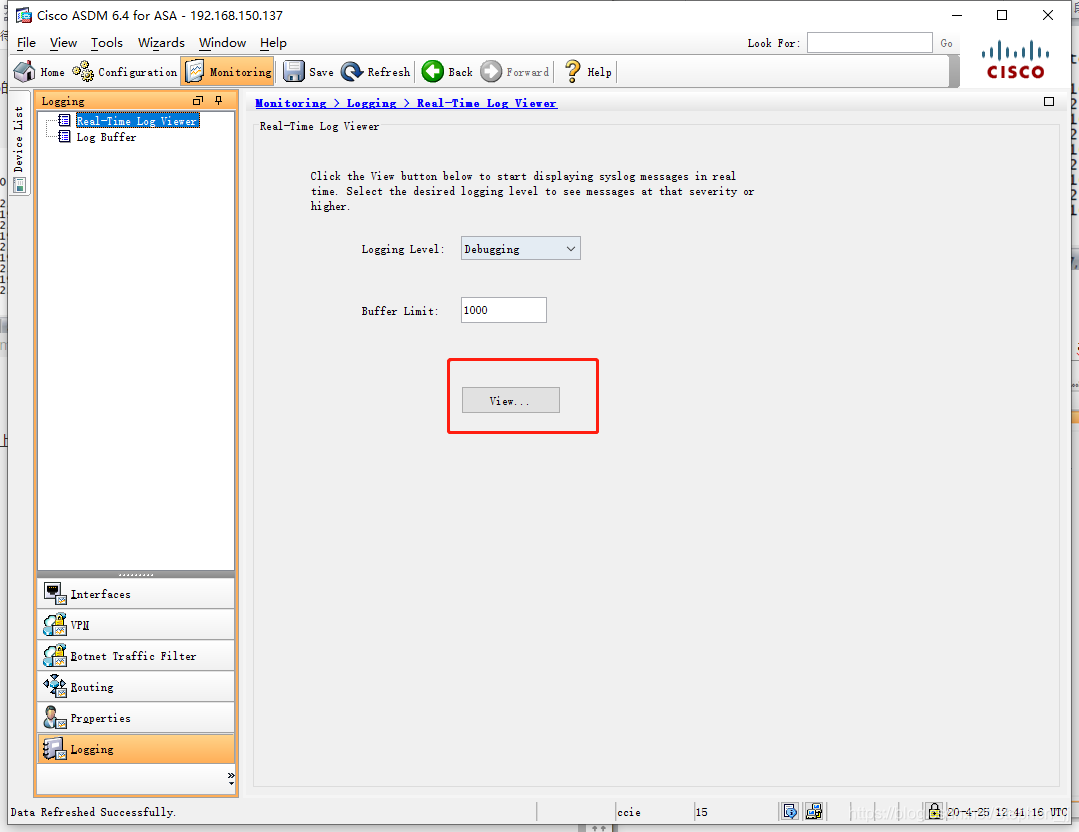The width and height of the screenshot is (1079, 832).
Task: Click the status bar device info icon
Action: pos(790,812)
